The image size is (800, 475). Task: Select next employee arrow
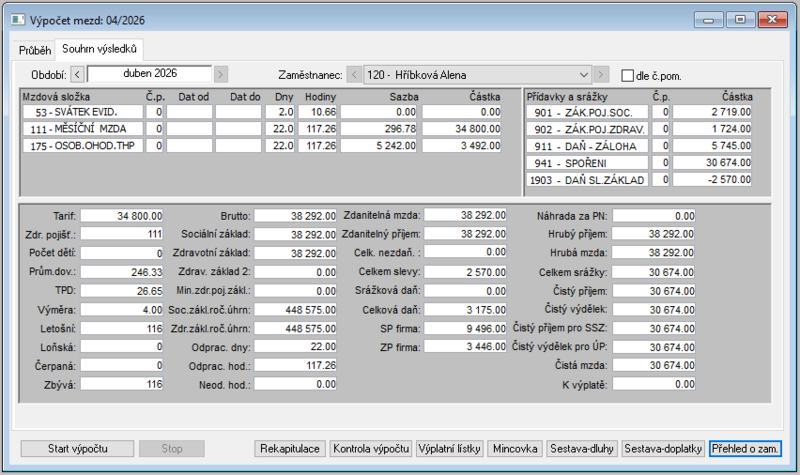pos(601,75)
